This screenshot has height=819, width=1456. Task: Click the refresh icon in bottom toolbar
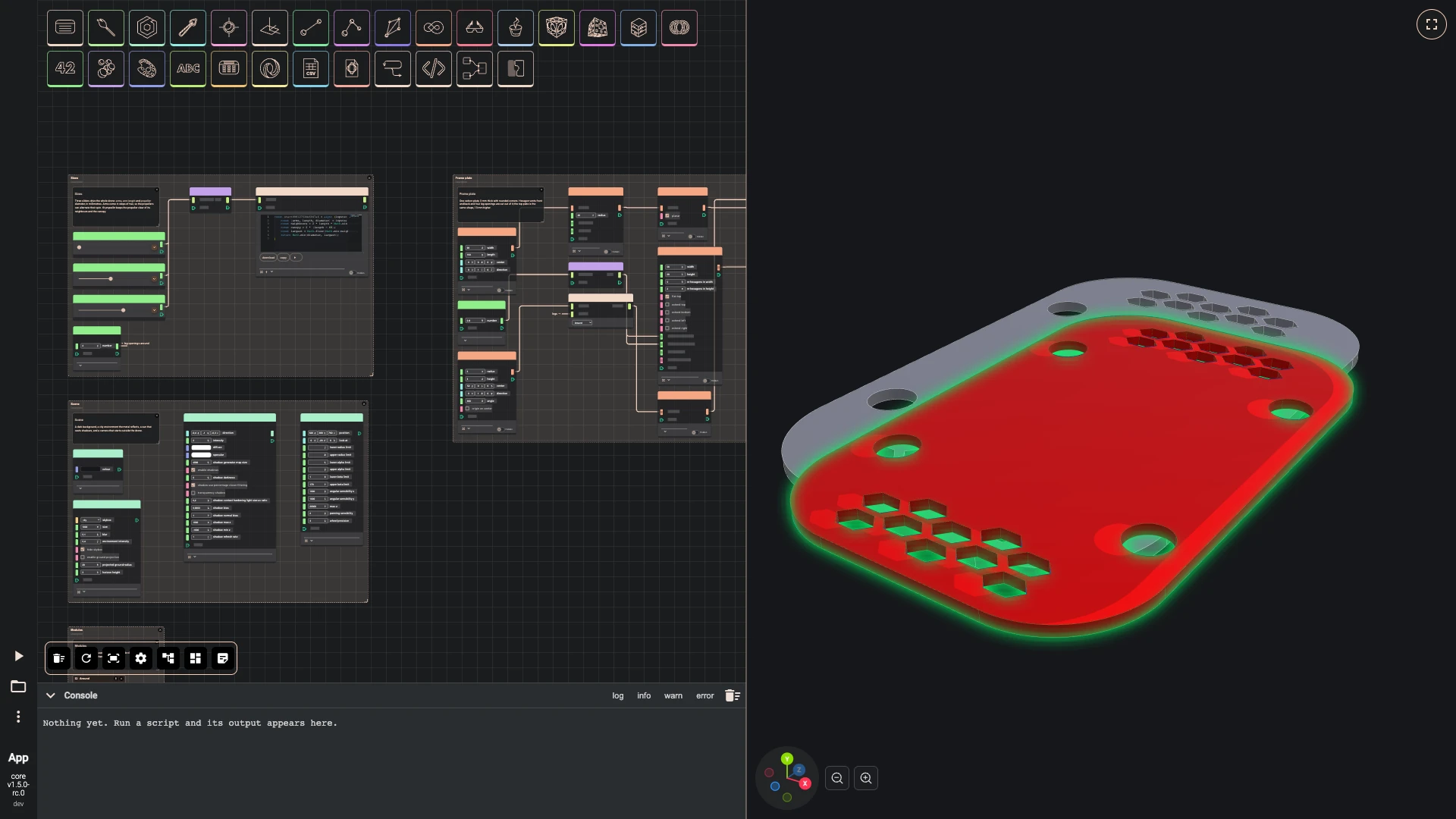tap(86, 658)
